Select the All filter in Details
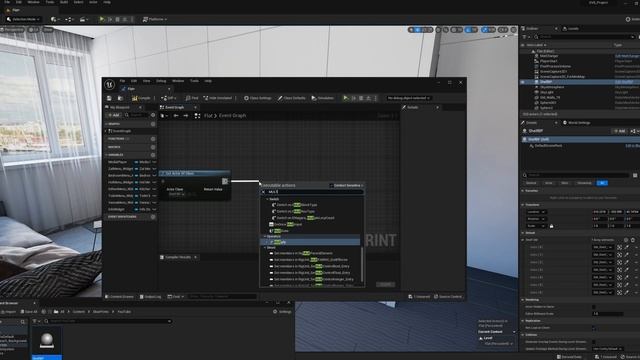Screen dimensions: 640x360 point(602,183)
